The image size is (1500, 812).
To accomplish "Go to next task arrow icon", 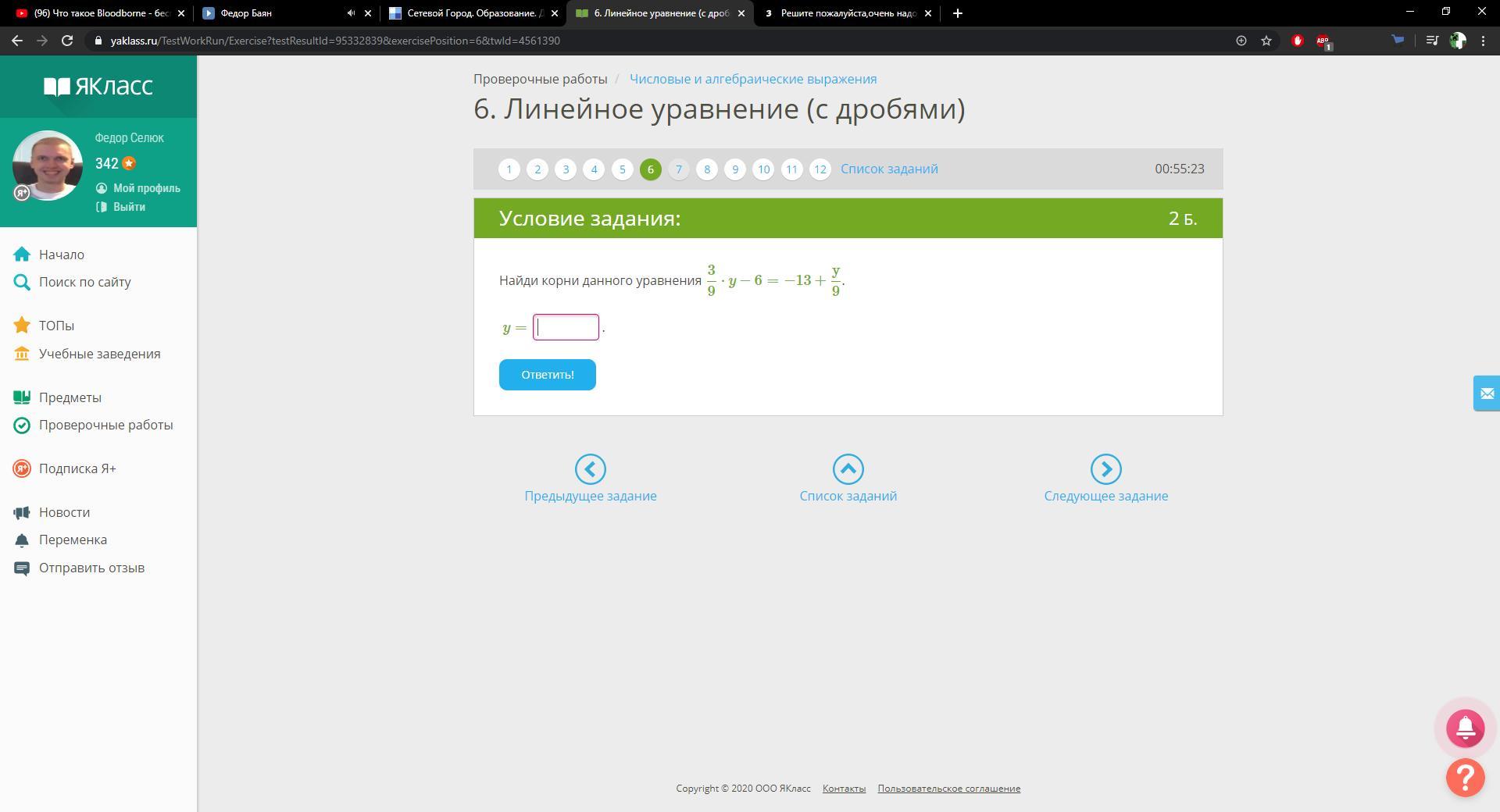I will pyautogui.click(x=1105, y=469).
